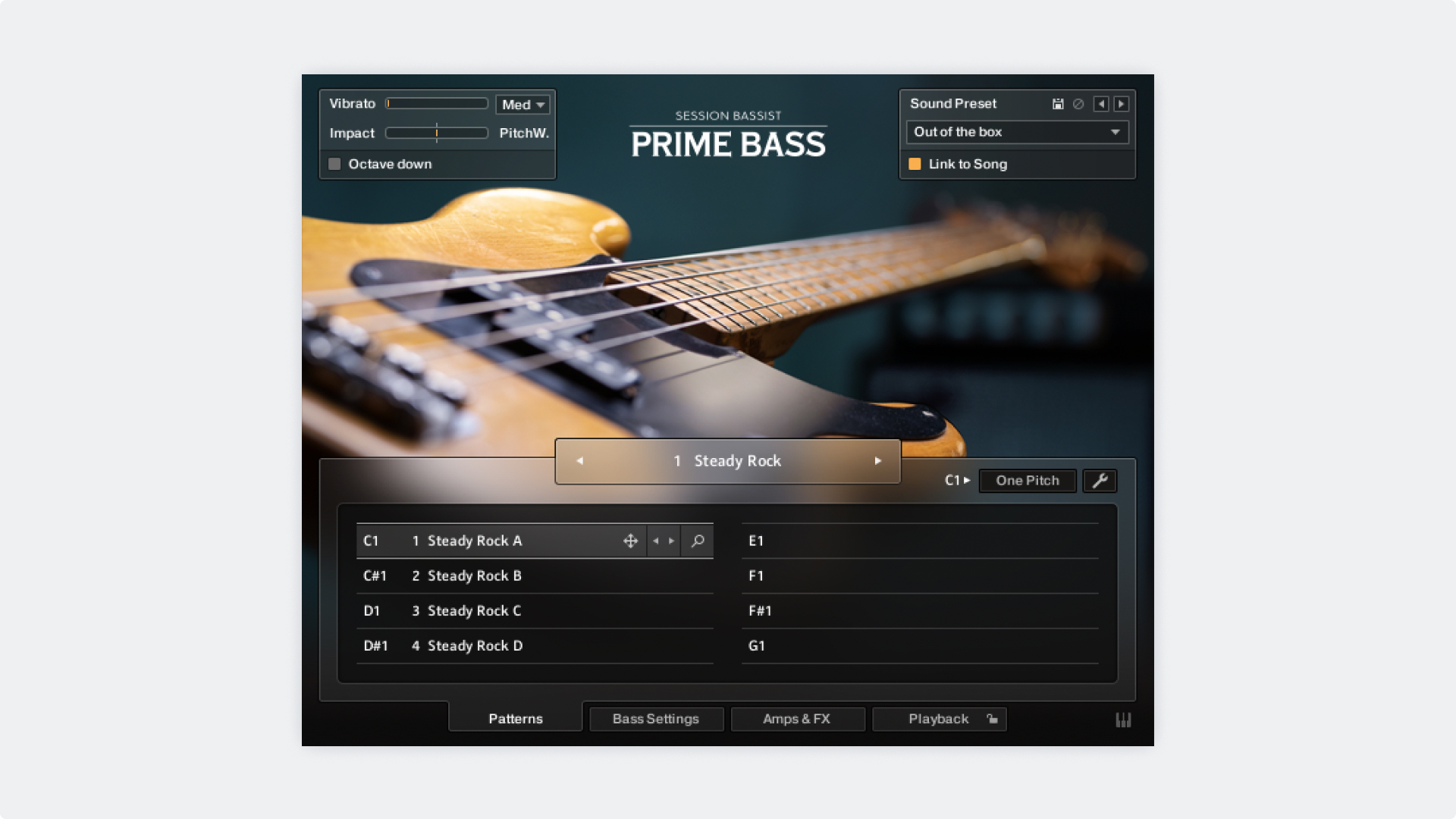
Task: Go to next sound preset
Action: click(x=1121, y=104)
